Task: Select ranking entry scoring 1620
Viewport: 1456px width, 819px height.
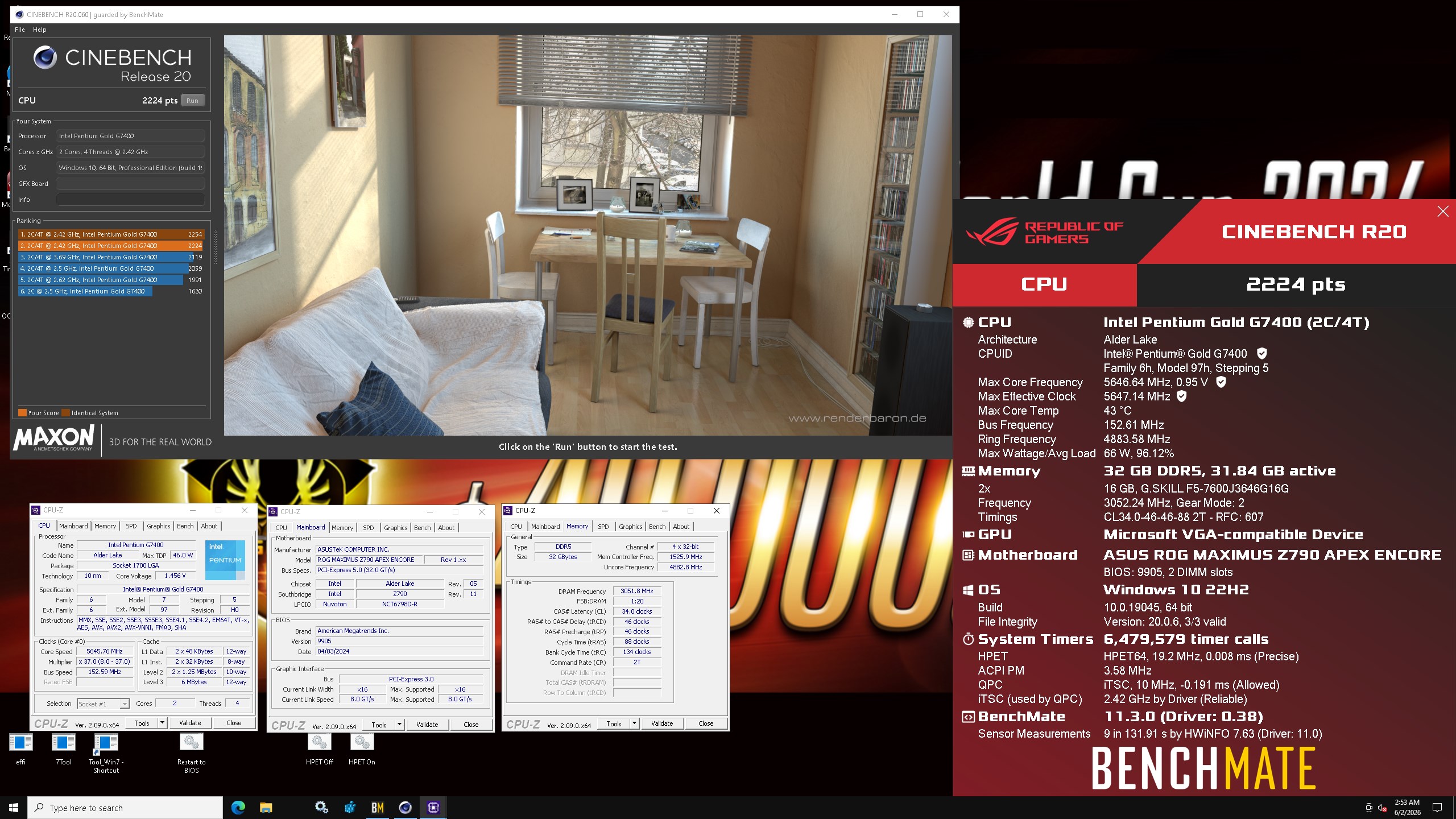Action: [111, 291]
